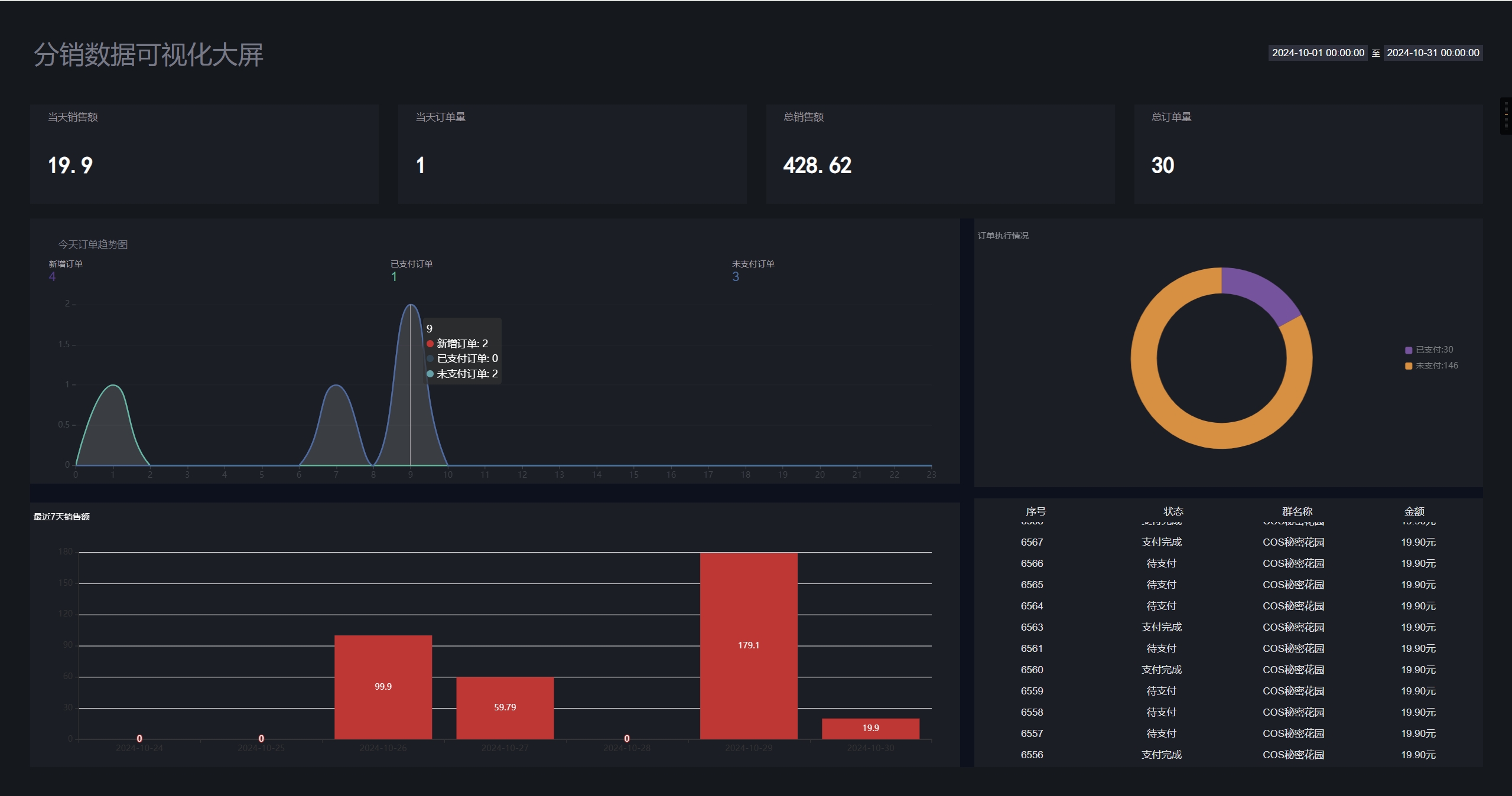The width and height of the screenshot is (1512, 796).
Task: Click the 群名称 column header
Action: coord(1297,511)
